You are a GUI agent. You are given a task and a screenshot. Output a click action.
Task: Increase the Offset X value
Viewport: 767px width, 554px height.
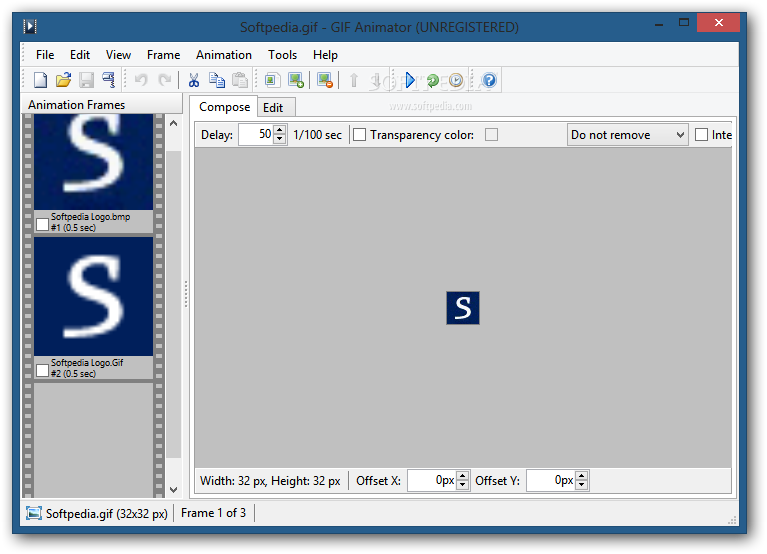[x=463, y=476]
